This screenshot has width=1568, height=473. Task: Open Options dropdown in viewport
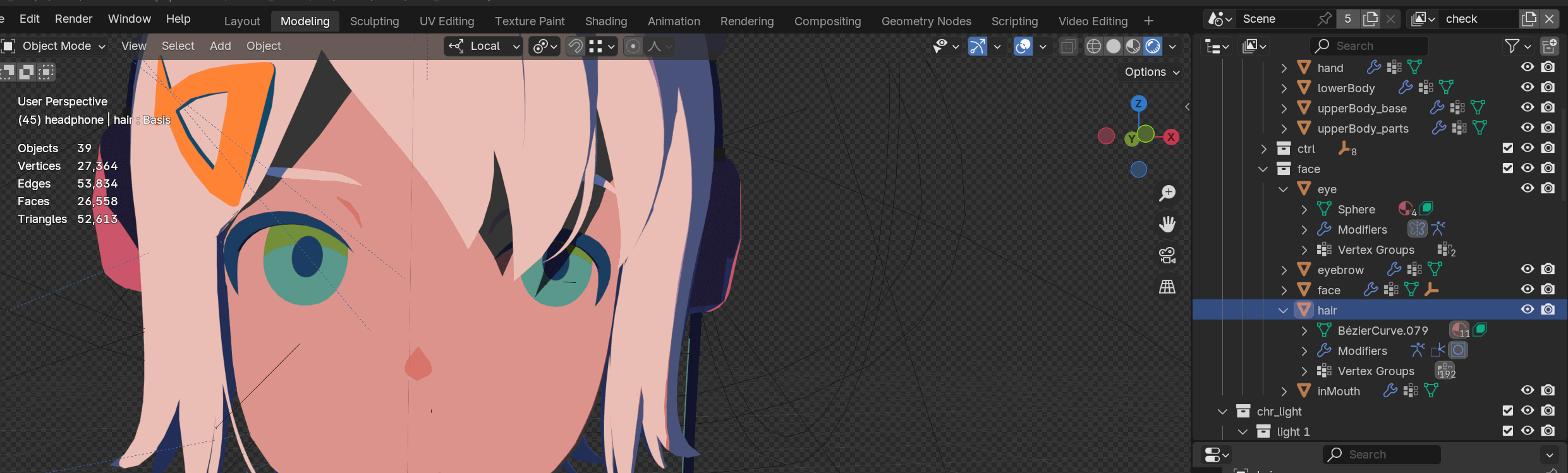tap(1152, 72)
